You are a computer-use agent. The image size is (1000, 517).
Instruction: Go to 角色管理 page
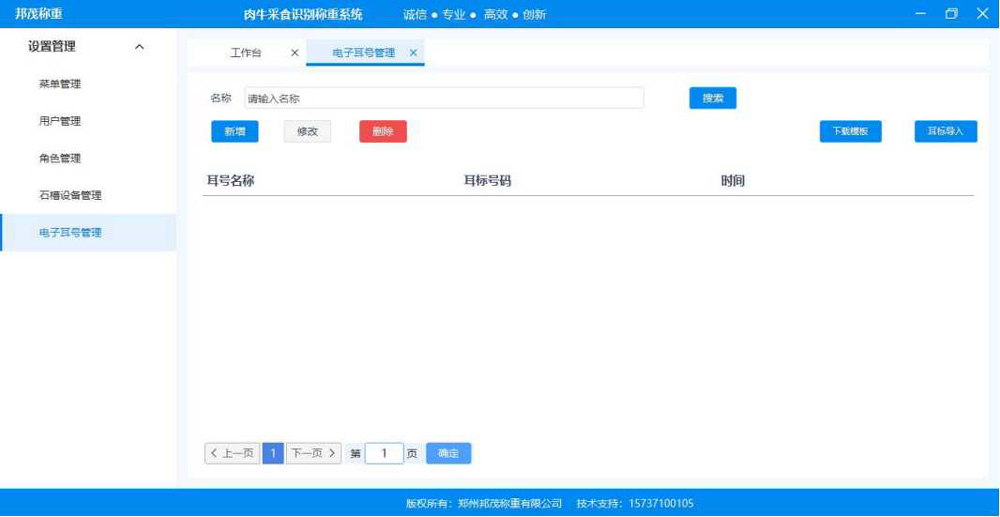[x=60, y=158]
